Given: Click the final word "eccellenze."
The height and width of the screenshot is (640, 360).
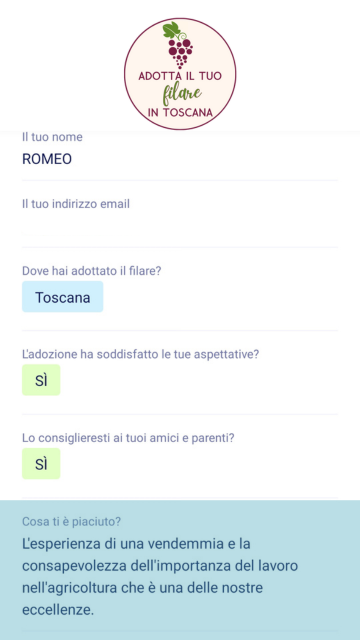Looking at the screenshot, I should click(x=58, y=610).
